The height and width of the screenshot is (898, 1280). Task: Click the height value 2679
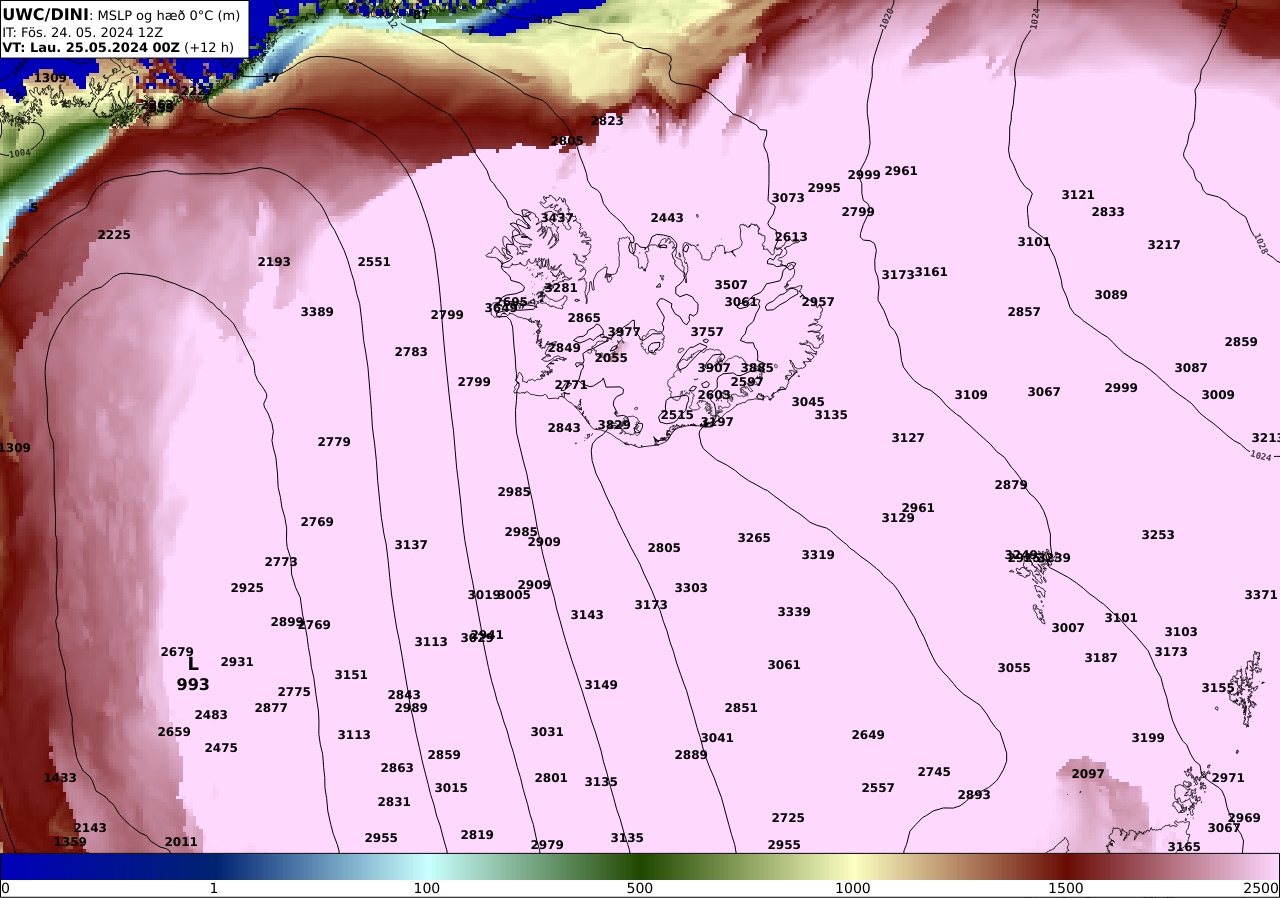[177, 652]
